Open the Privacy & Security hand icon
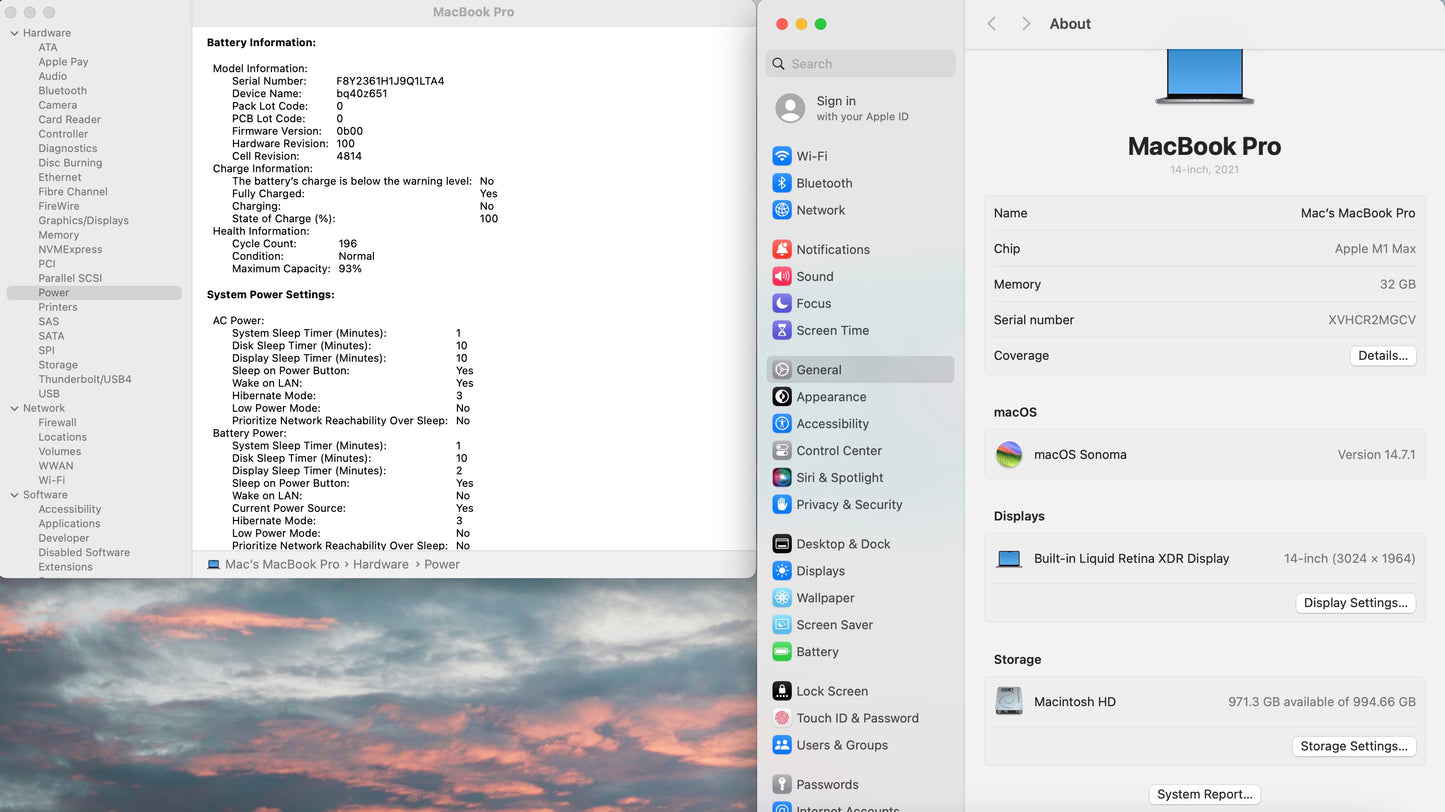Screen dimensions: 1445x812 tap(782, 505)
